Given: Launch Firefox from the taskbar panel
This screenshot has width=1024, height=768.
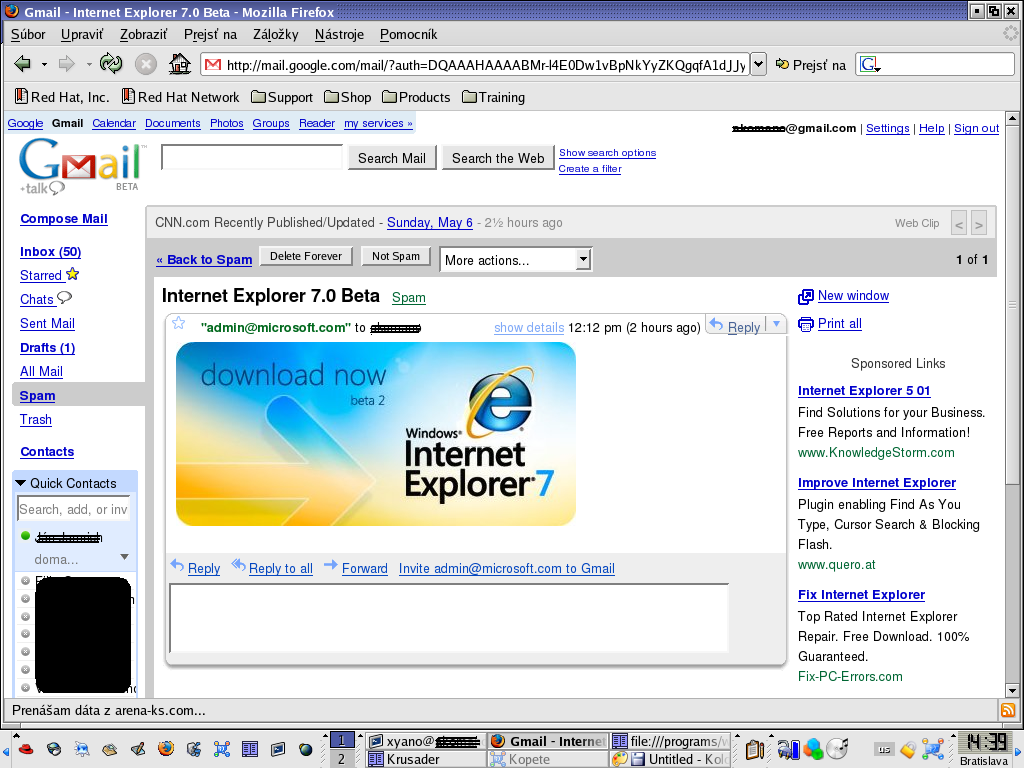Looking at the screenshot, I should pyautogui.click(x=166, y=748).
